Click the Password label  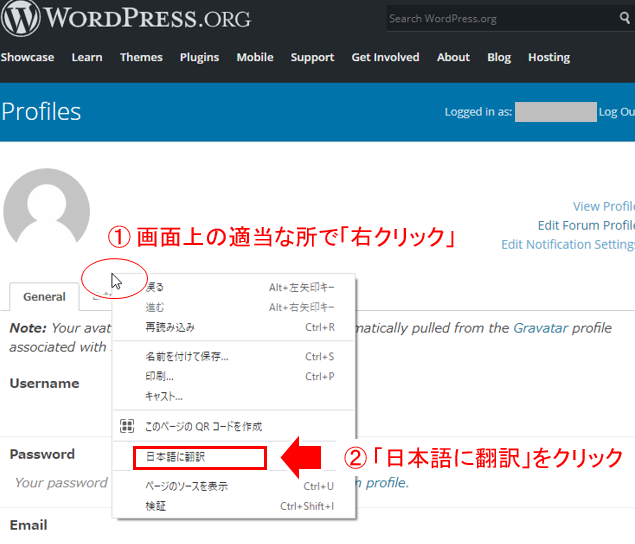click(42, 454)
